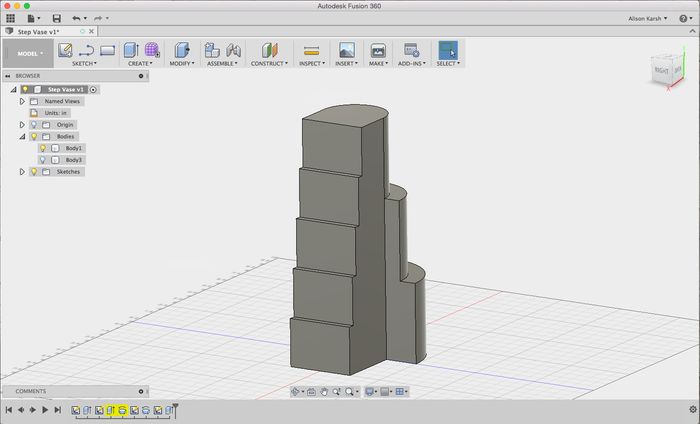Click the ViewCube RIGHT face
Screen dimensions: 700x424
click(662, 71)
